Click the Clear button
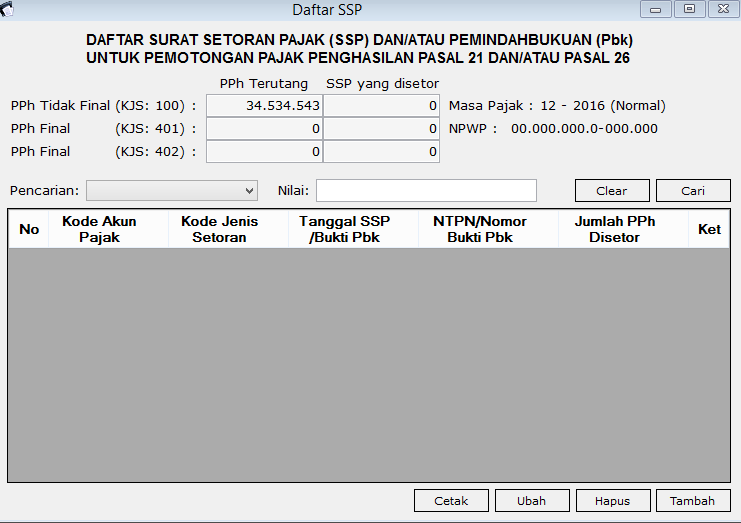Image resolution: width=741 pixels, height=523 pixels. pyautogui.click(x=612, y=191)
